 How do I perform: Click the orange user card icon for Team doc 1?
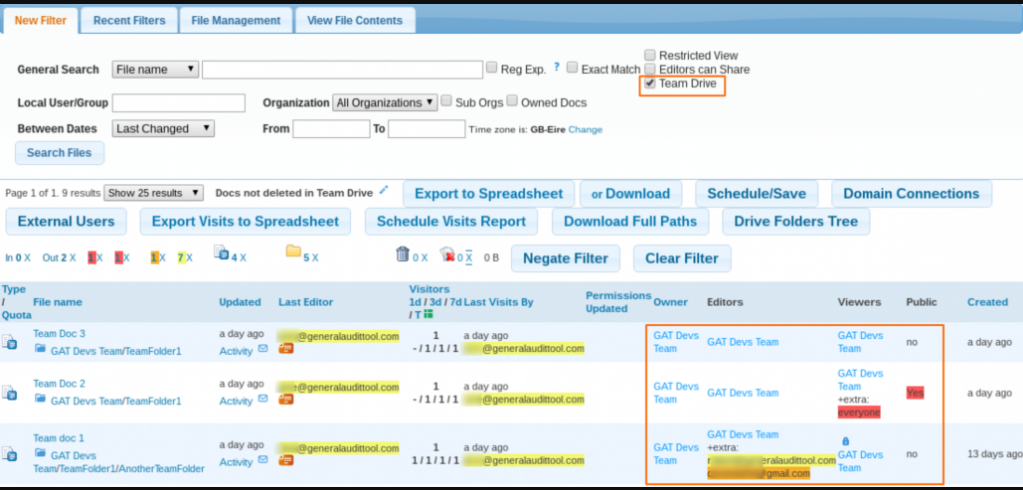point(286,461)
